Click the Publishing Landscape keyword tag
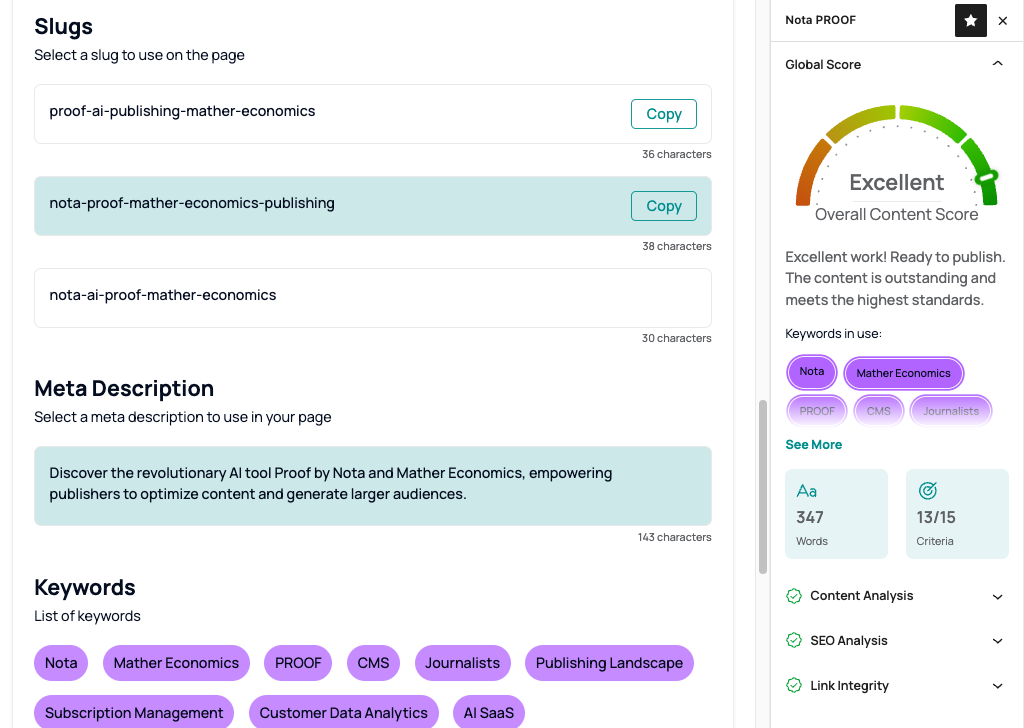Screen dimensions: 1024x728 pos(609,663)
